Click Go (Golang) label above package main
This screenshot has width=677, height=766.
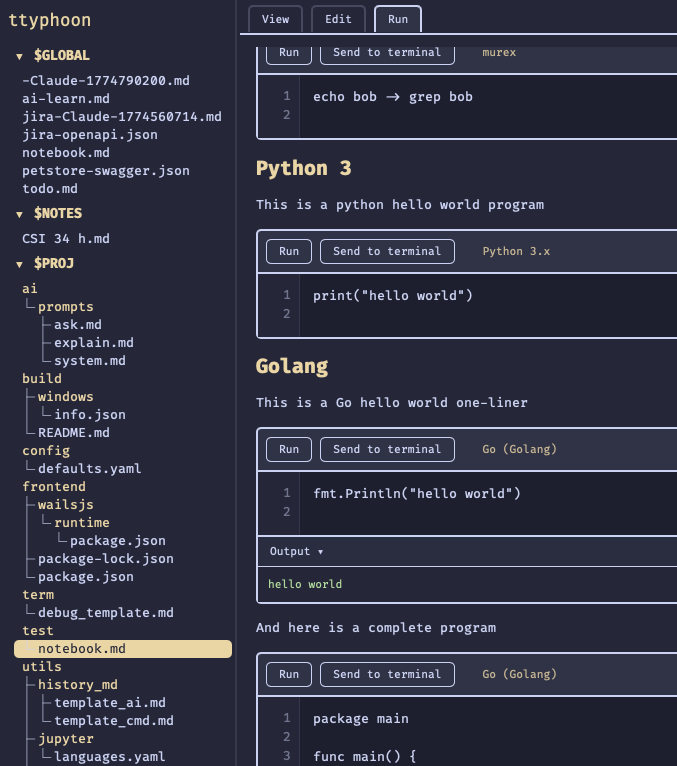click(519, 674)
